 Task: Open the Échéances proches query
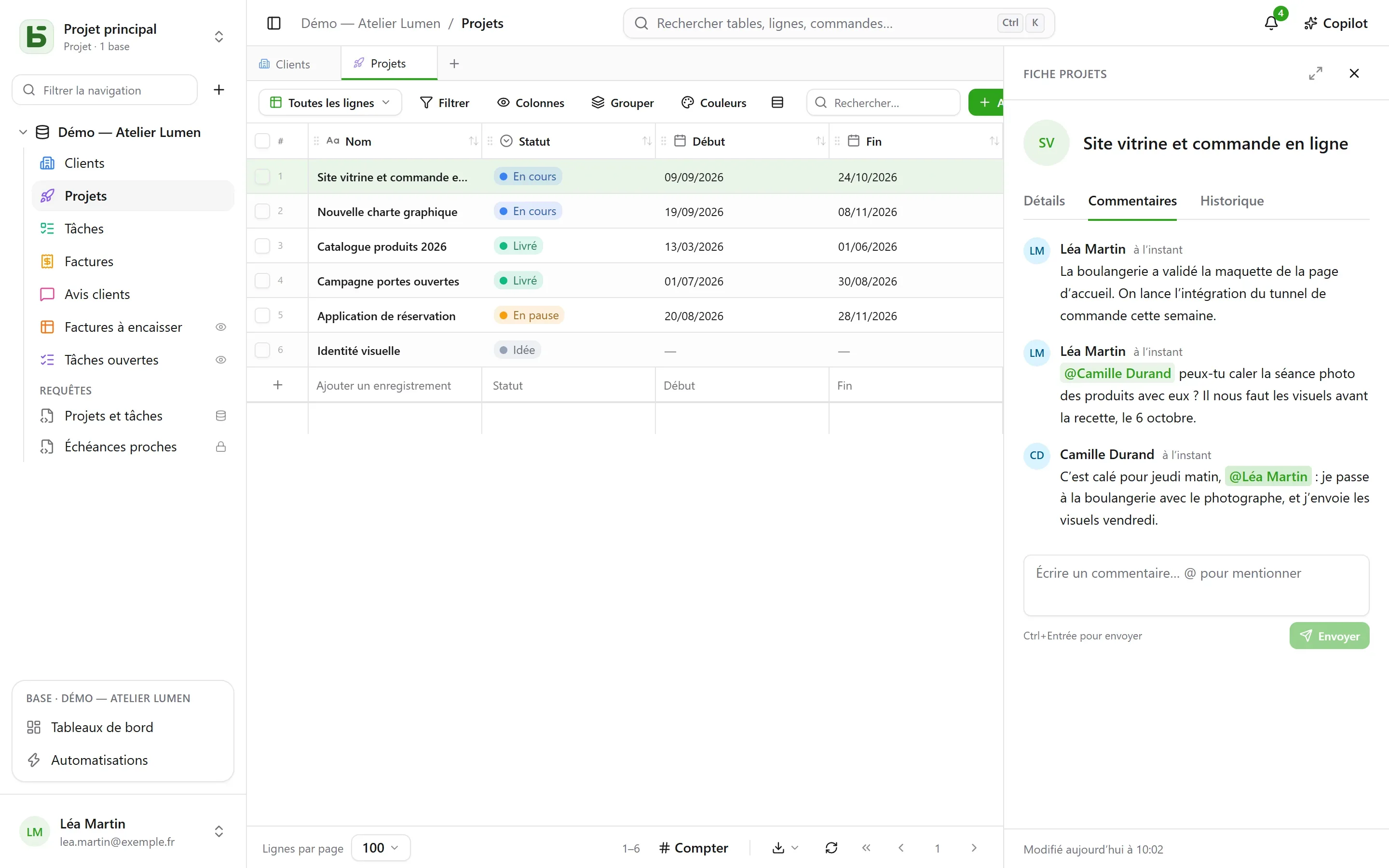[x=133, y=447]
